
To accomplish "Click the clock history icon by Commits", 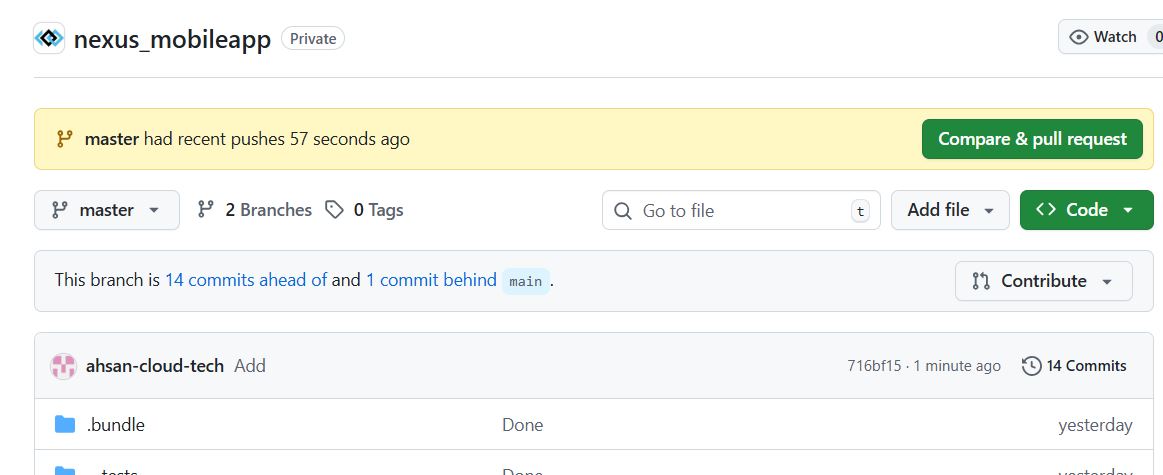I will click(x=1031, y=366).
